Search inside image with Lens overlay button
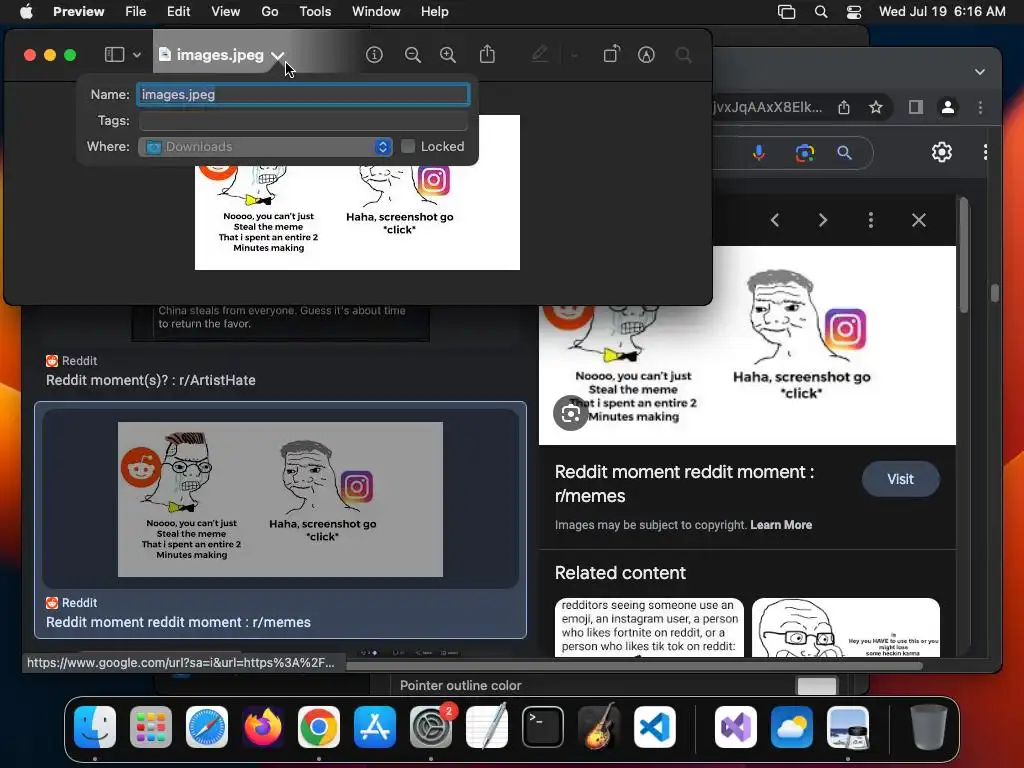Screen dimensions: 1024x768 pos(571,413)
